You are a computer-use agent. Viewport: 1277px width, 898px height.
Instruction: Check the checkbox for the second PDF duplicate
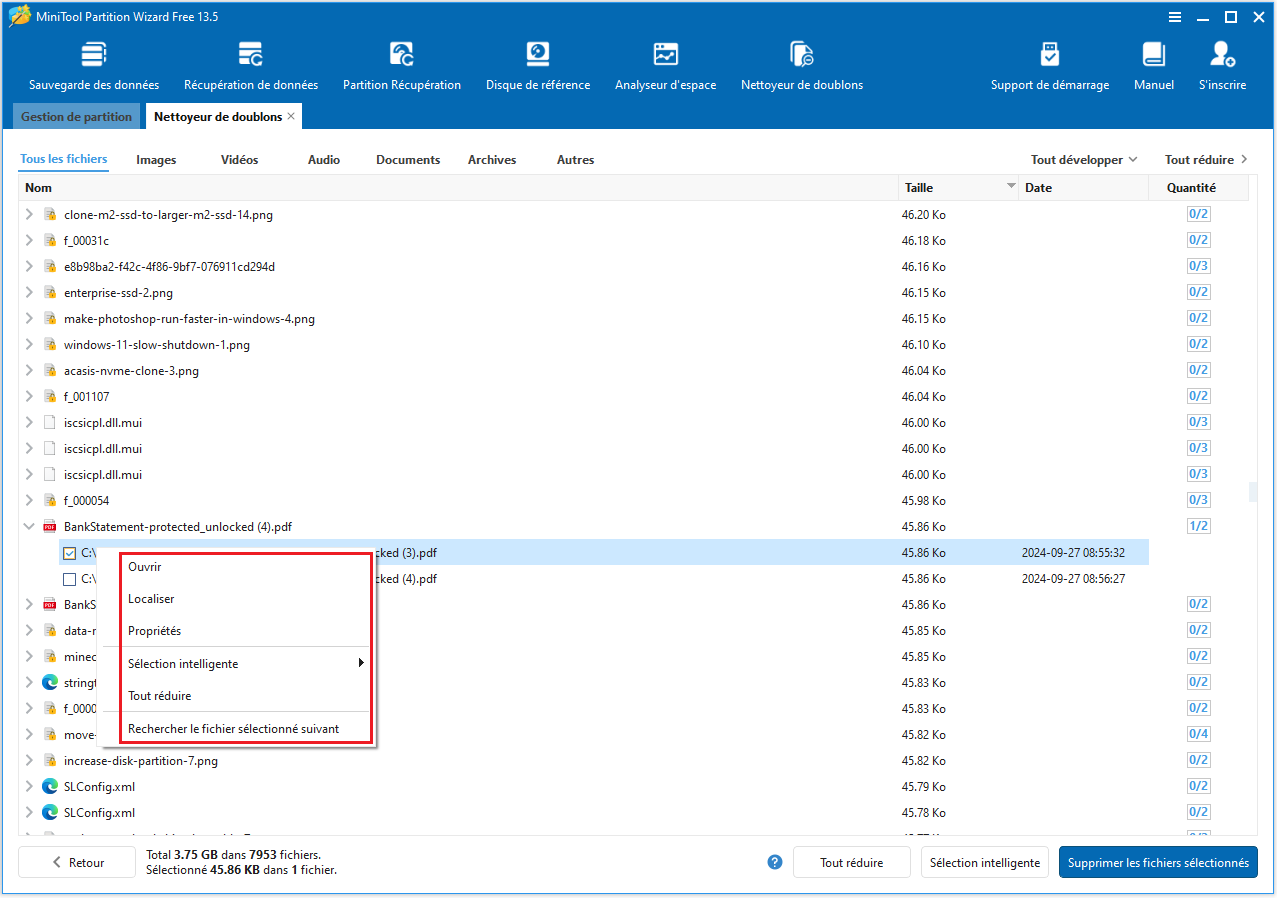(x=70, y=578)
